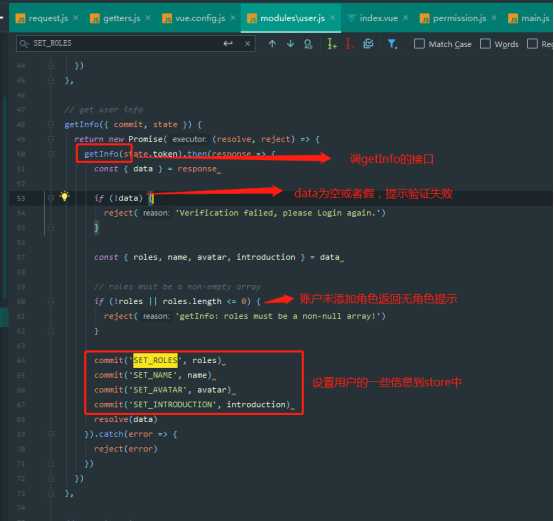Select all occurrences icon

pyautogui.click(x=368, y=44)
